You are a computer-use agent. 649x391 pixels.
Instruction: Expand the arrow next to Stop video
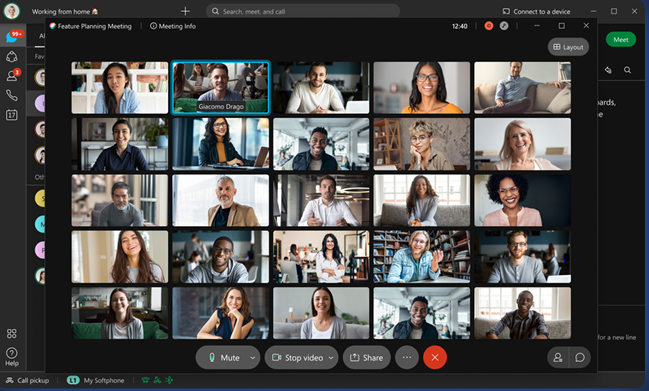(331, 357)
